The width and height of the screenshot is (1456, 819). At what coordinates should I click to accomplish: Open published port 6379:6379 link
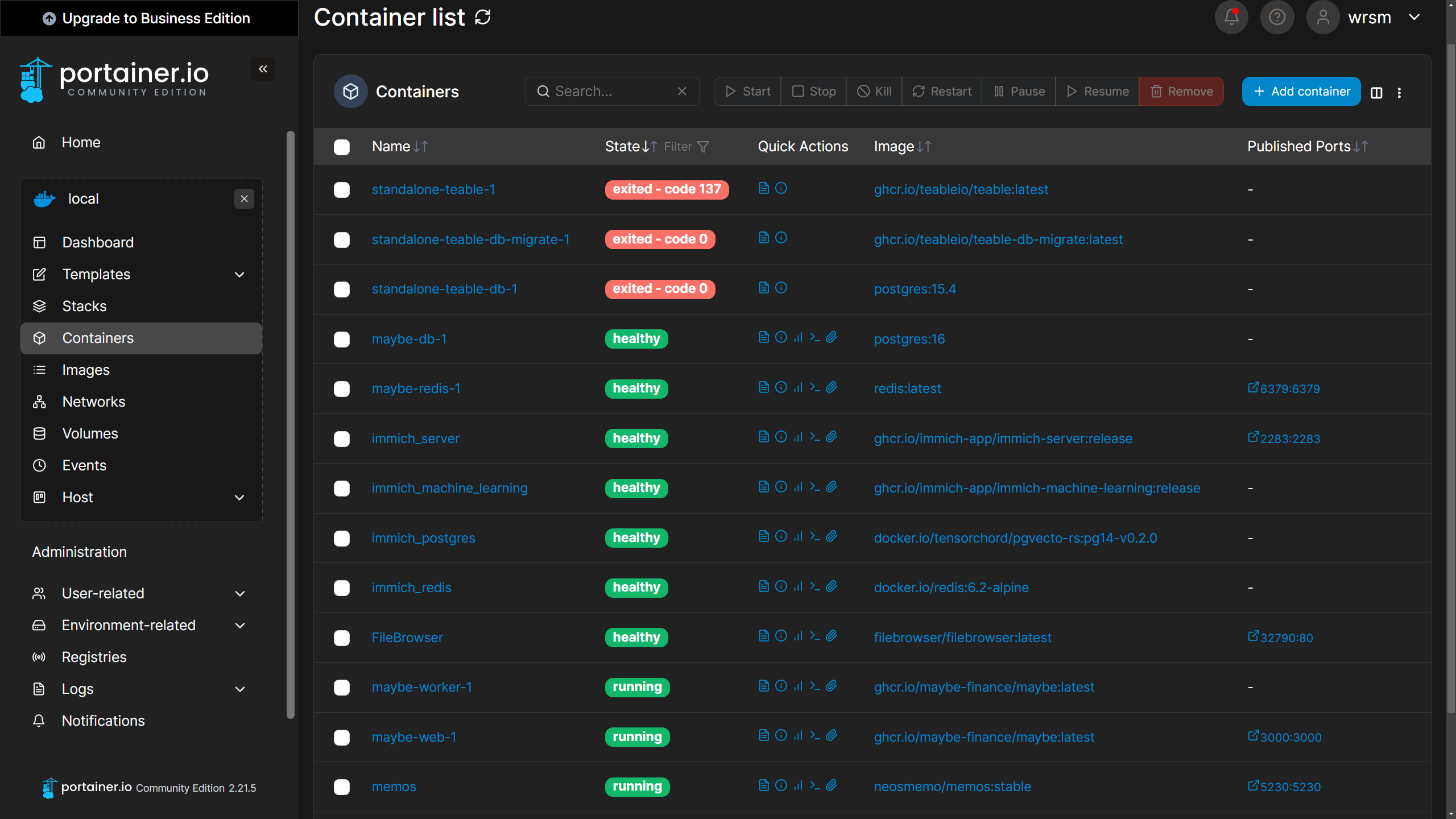point(1284,388)
